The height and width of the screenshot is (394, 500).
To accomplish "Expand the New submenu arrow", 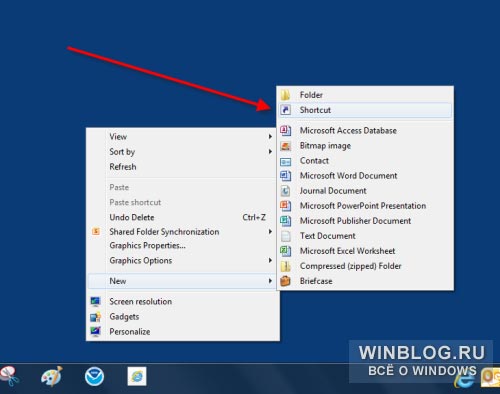I will pyautogui.click(x=270, y=281).
